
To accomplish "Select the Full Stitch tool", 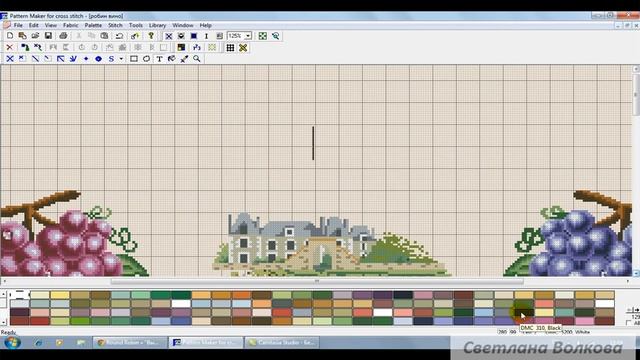I will tap(10, 59).
